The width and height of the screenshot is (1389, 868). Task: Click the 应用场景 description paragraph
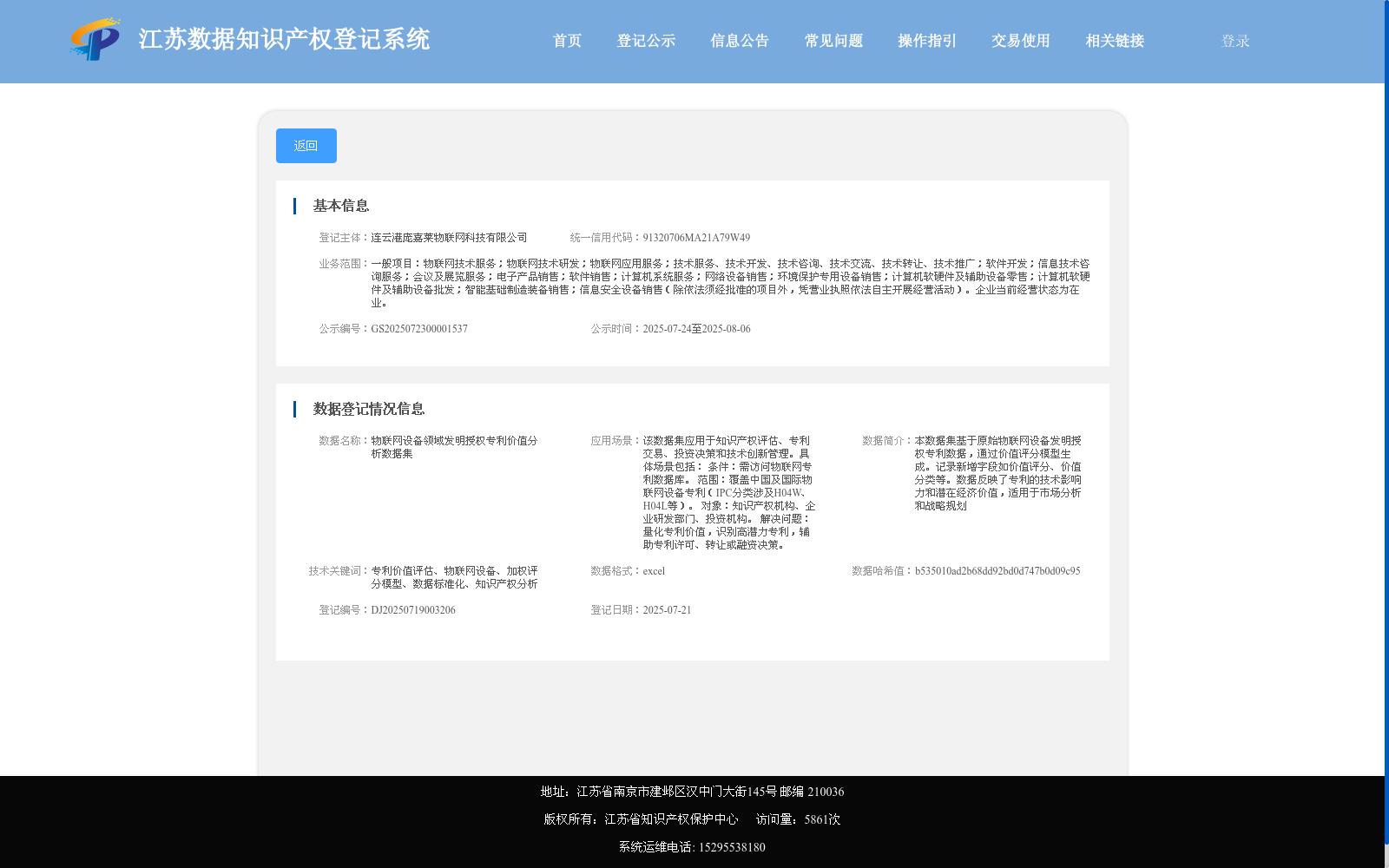coord(729,493)
